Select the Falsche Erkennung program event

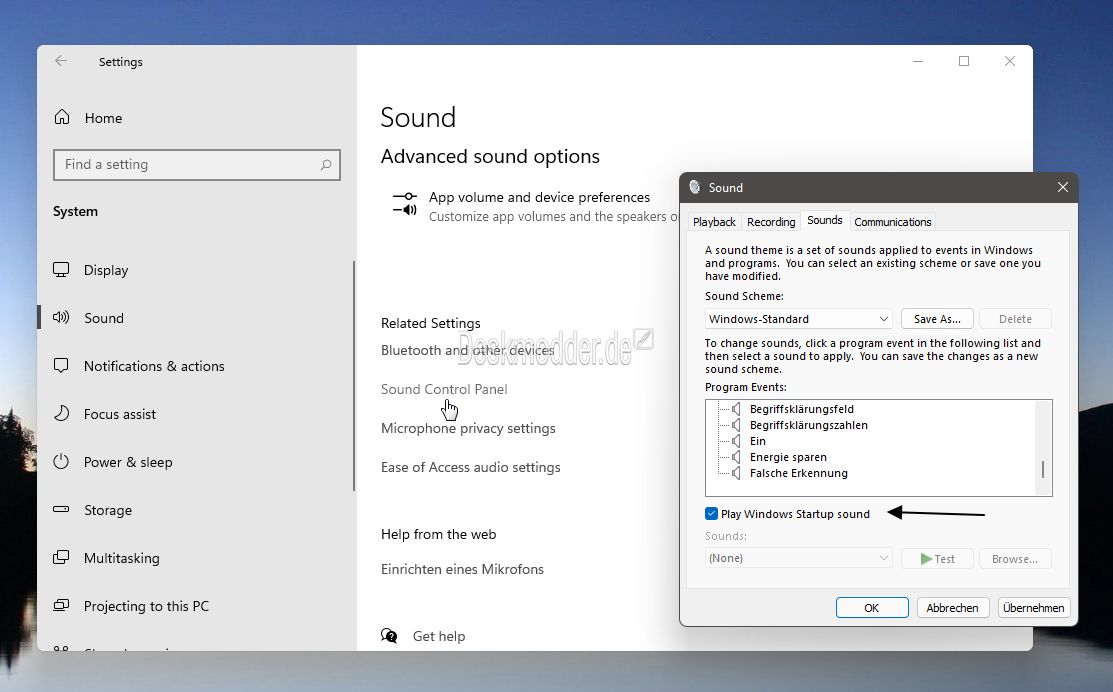(x=799, y=473)
